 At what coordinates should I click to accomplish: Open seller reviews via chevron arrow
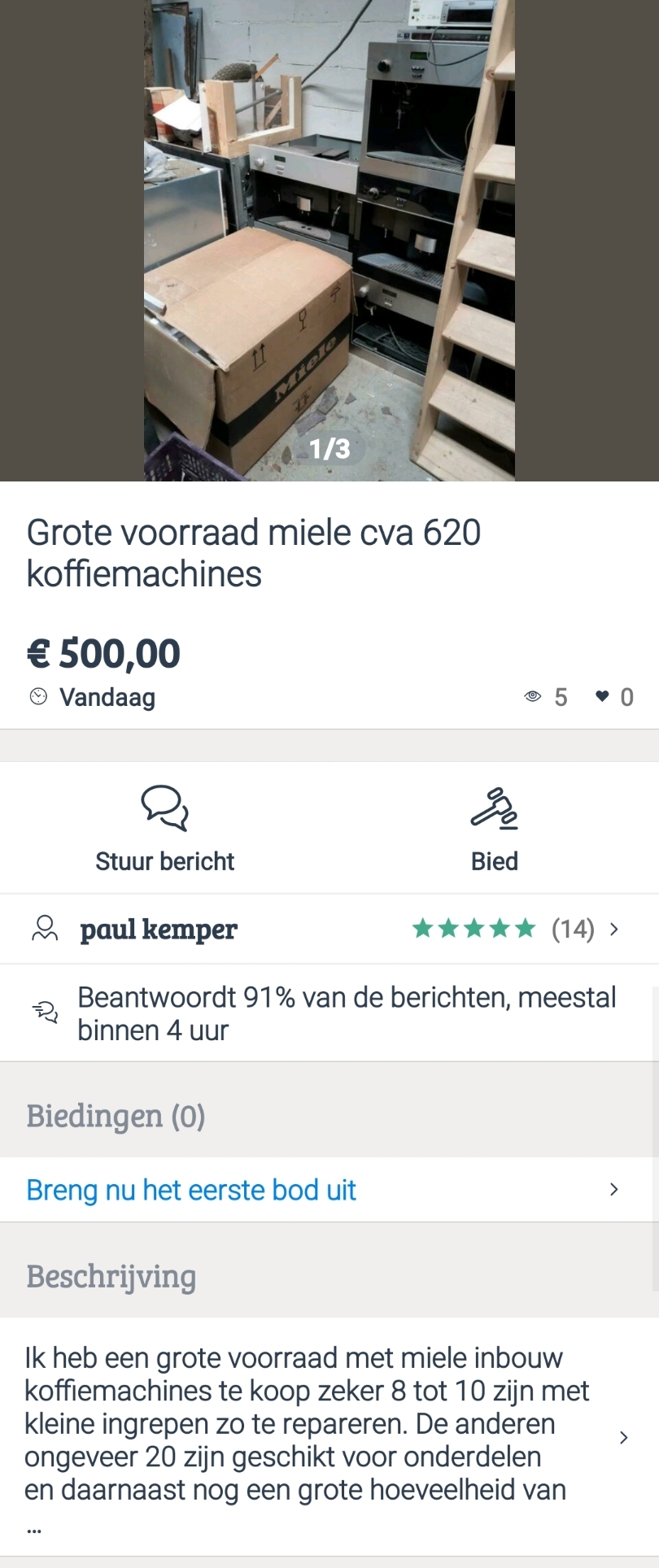pyautogui.click(x=614, y=929)
